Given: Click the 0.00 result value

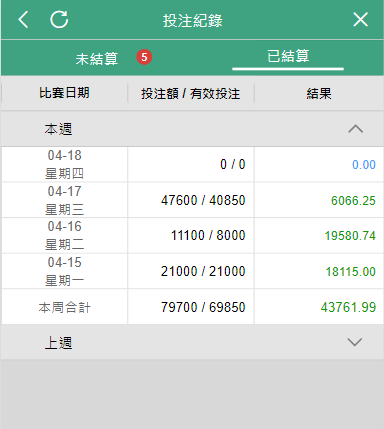Looking at the screenshot, I should point(364,165).
